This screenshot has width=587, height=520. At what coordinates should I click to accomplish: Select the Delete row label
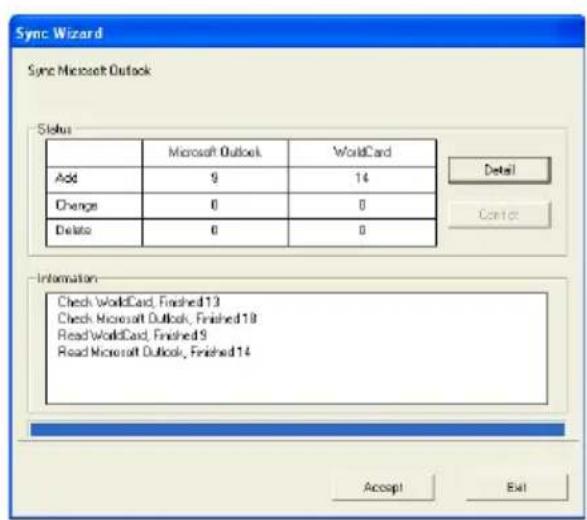click(x=73, y=230)
